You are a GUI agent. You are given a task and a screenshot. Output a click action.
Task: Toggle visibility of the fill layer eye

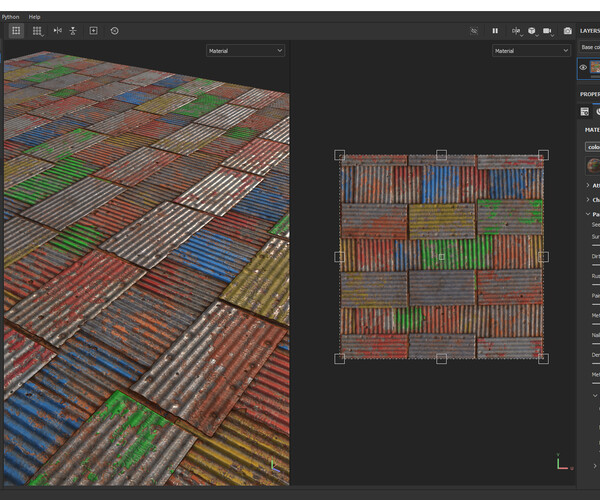pos(583,67)
